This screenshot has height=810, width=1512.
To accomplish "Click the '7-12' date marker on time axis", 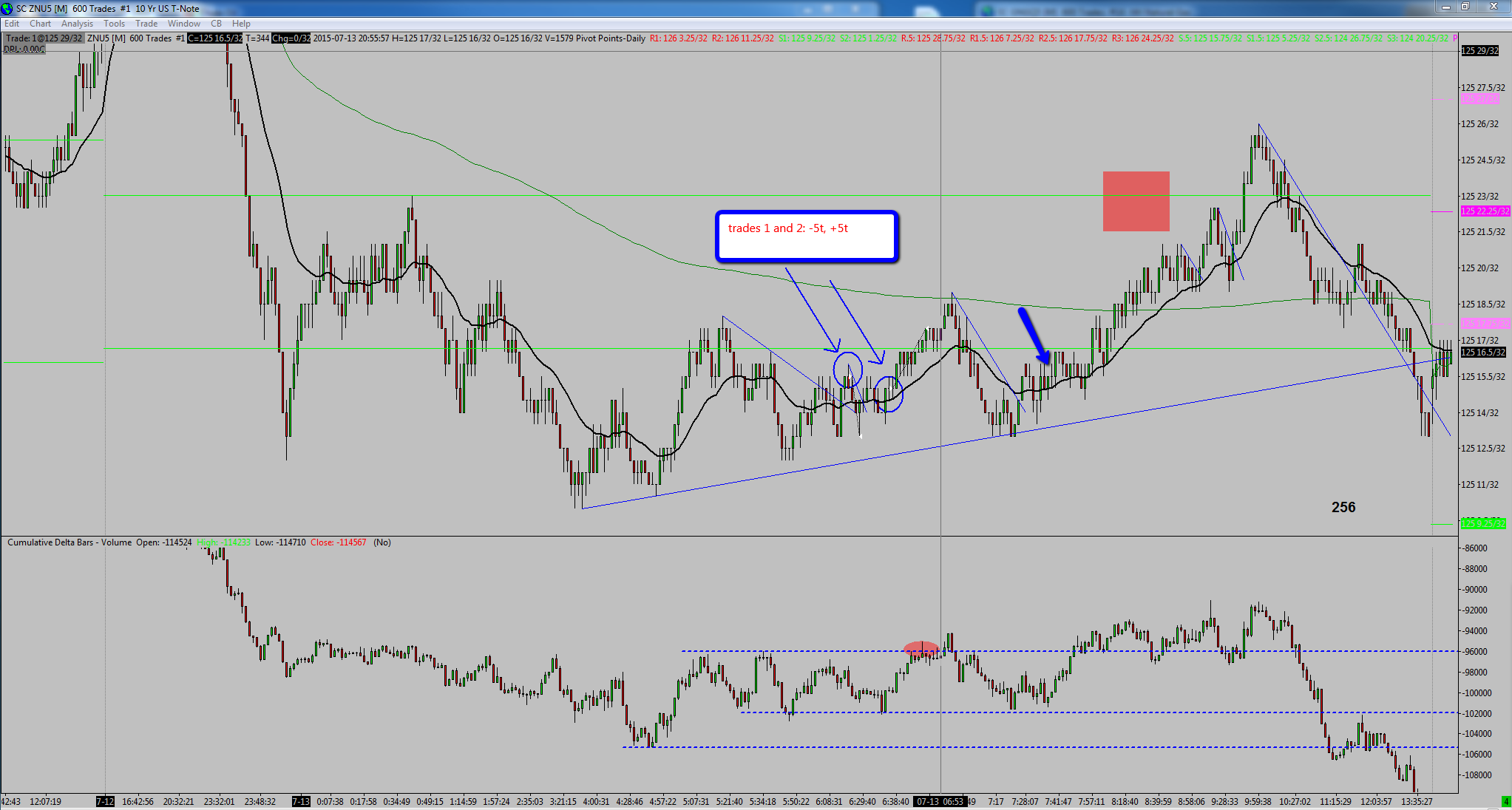I will (105, 802).
